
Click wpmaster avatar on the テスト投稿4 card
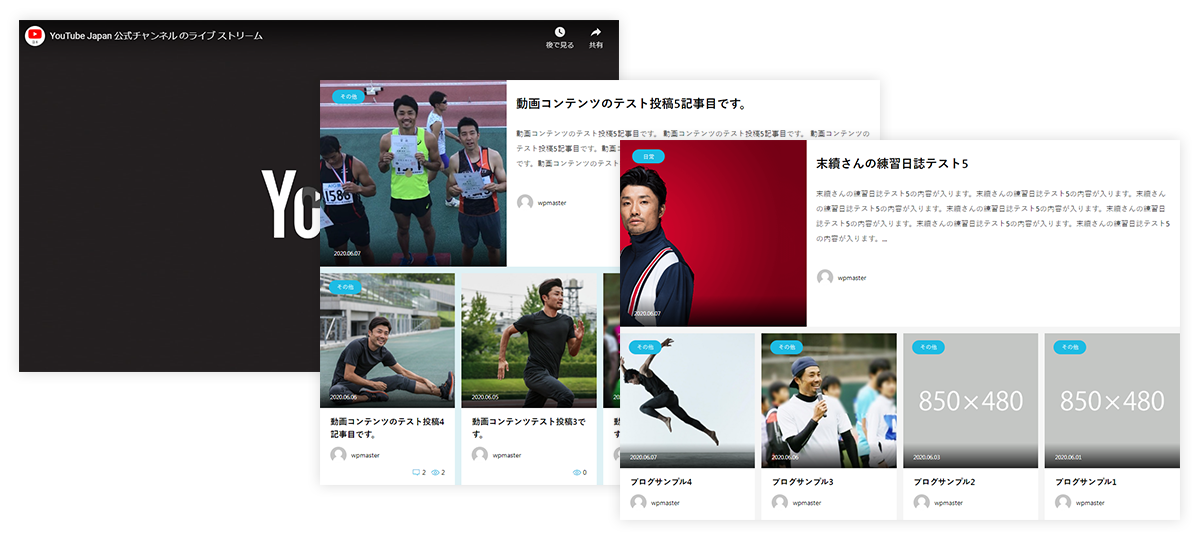338,455
